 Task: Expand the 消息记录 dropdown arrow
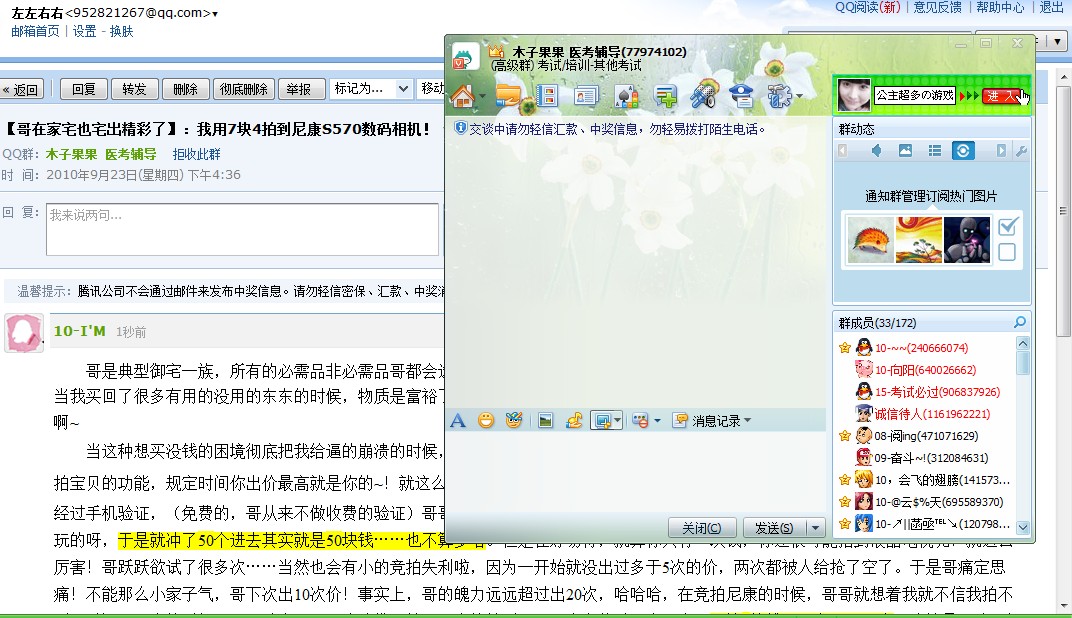745,420
